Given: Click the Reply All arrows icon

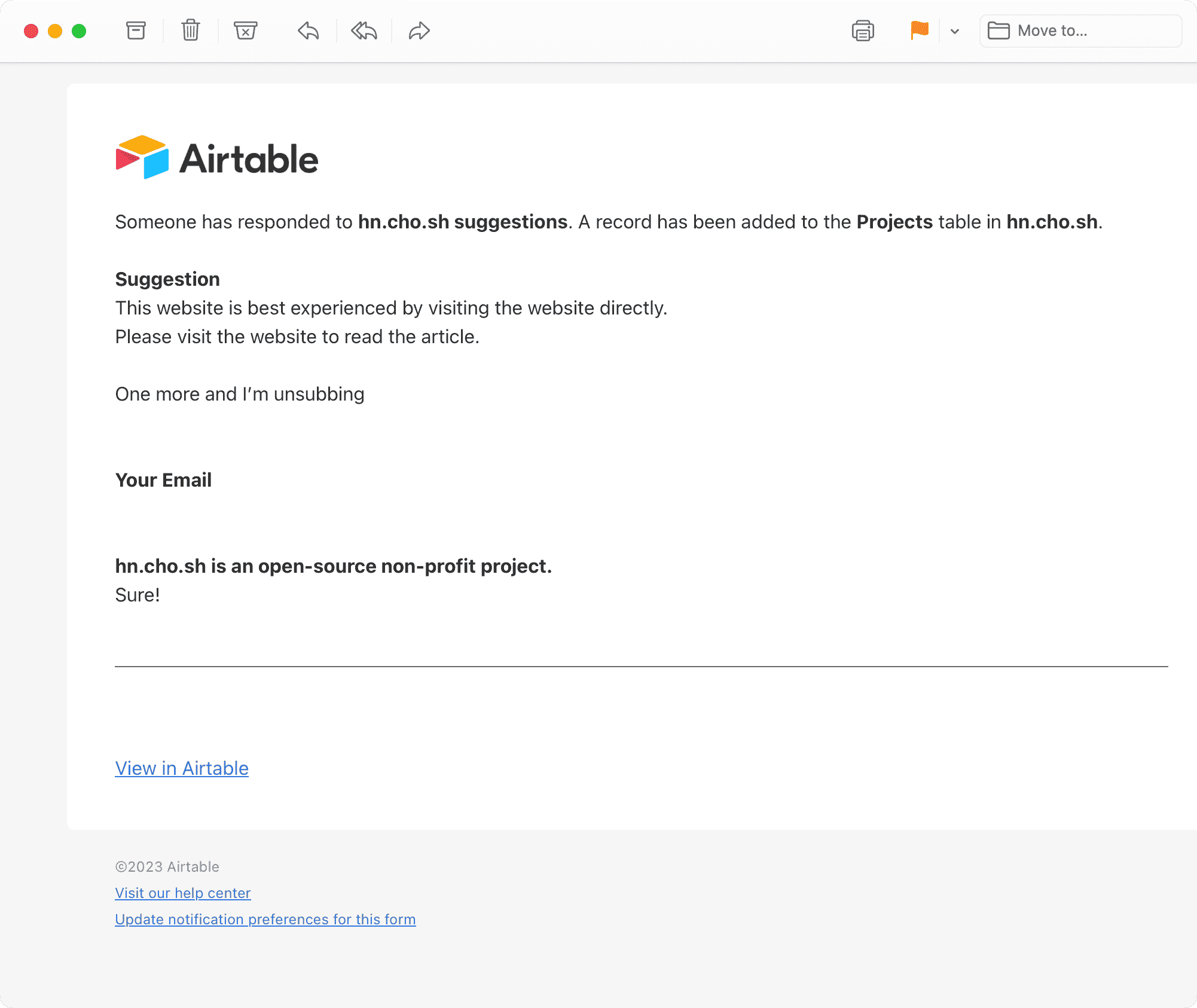Looking at the screenshot, I should coord(364,30).
